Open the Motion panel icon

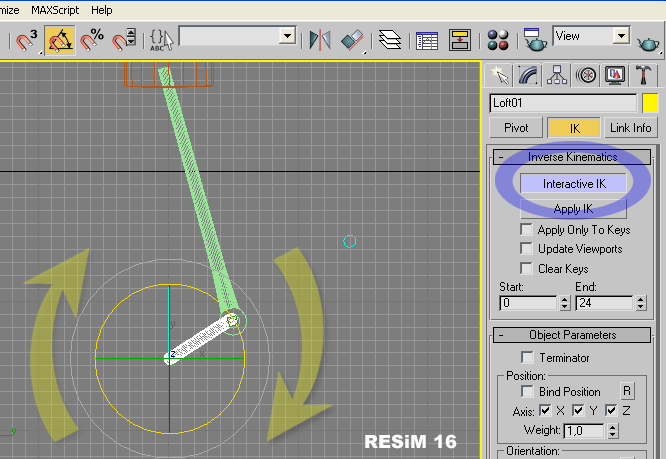[588, 76]
